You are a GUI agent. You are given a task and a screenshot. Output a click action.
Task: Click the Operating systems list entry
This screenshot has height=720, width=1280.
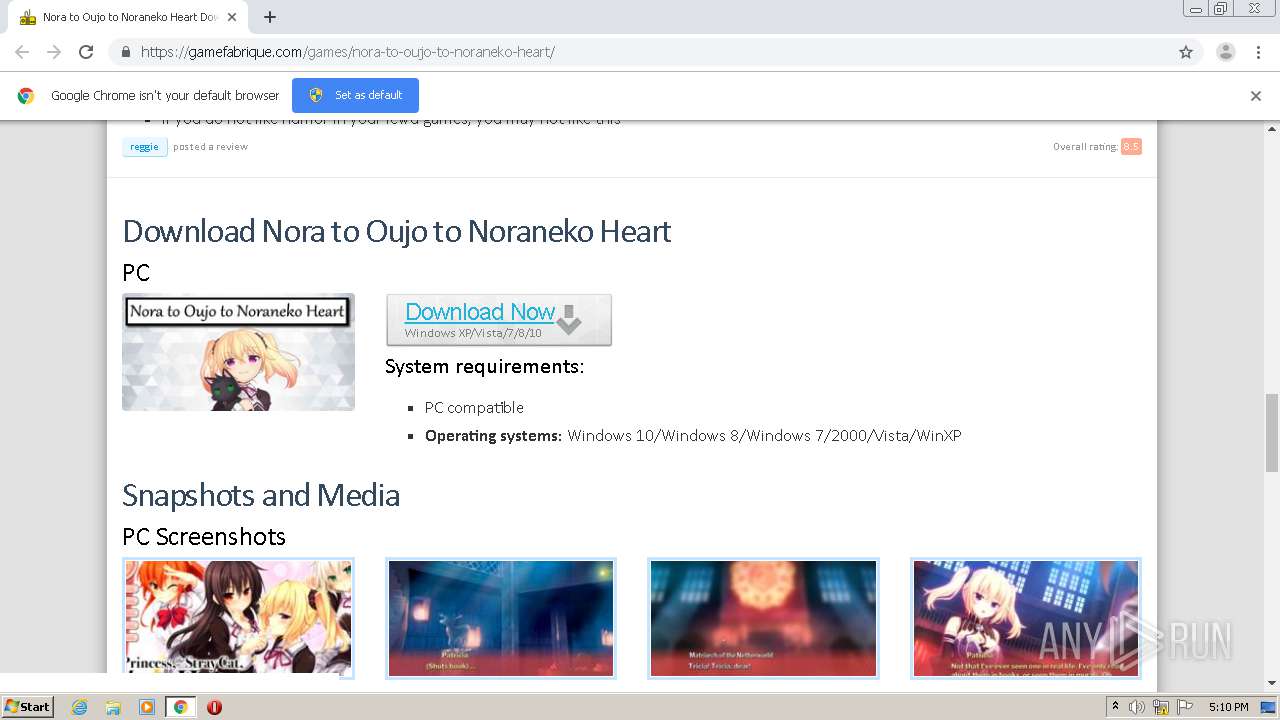pos(693,435)
